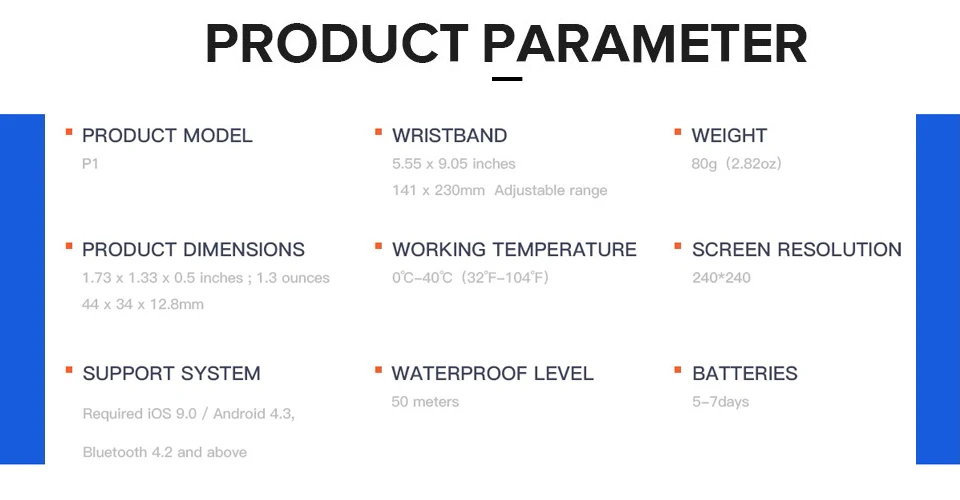
Task: Click the black underline below the title
Action: (x=507, y=78)
